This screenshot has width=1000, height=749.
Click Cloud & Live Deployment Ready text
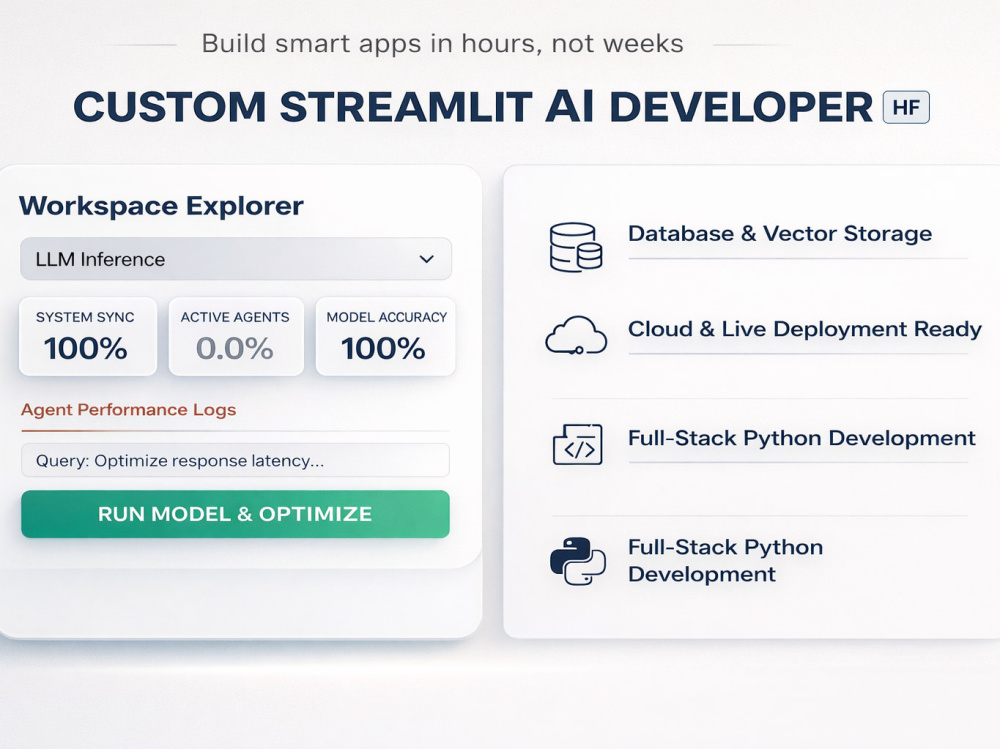point(805,329)
